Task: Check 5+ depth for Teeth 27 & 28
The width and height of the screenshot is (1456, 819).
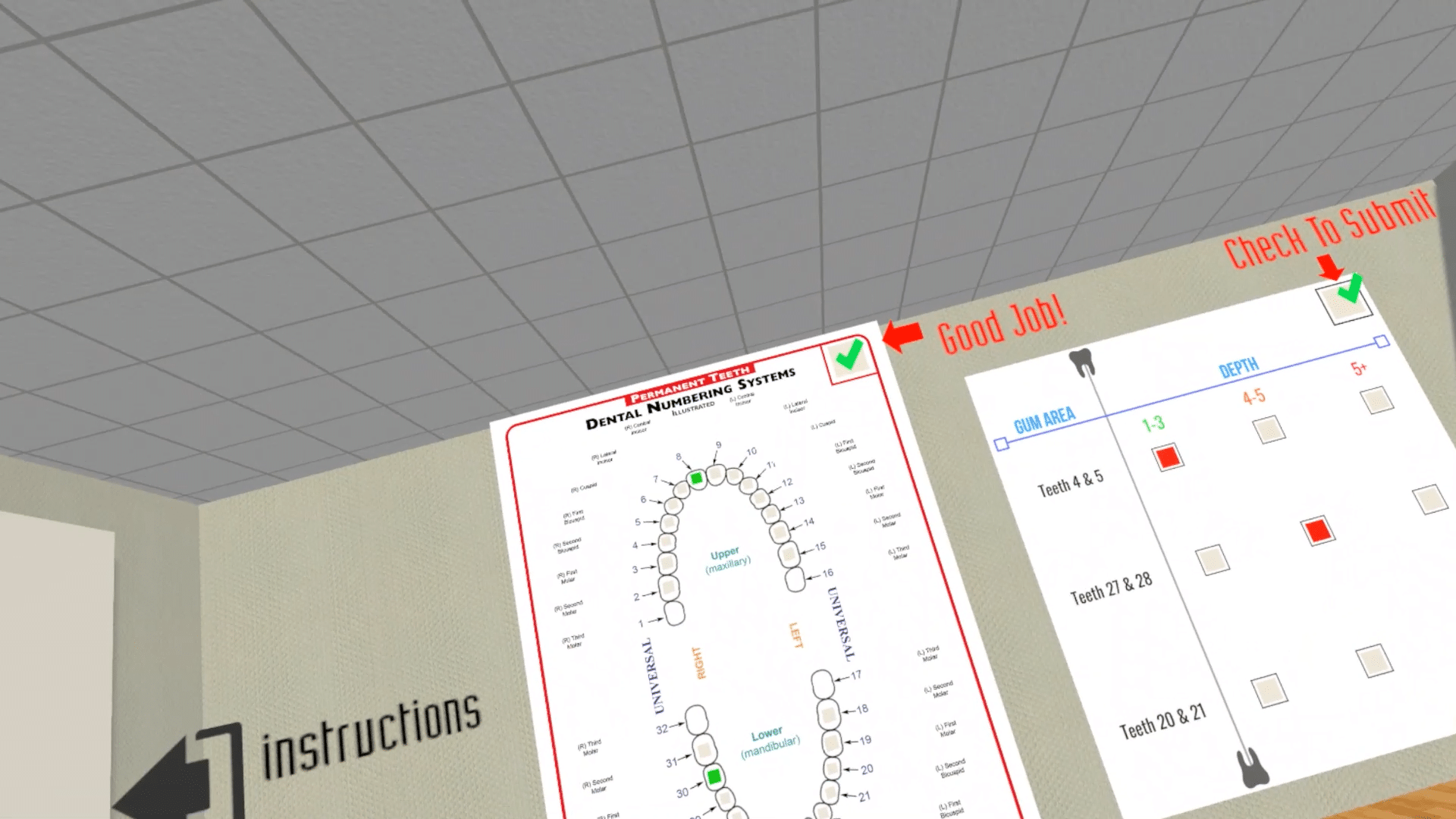Action: click(x=1430, y=500)
